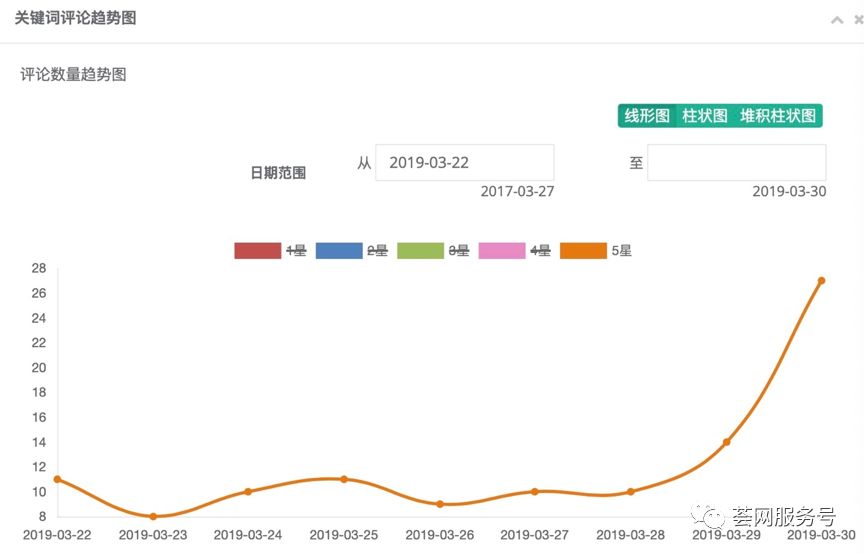Toggle the 5星 orange legend swatch
Image resolution: width=864 pixels, height=554 pixels.
click(583, 251)
